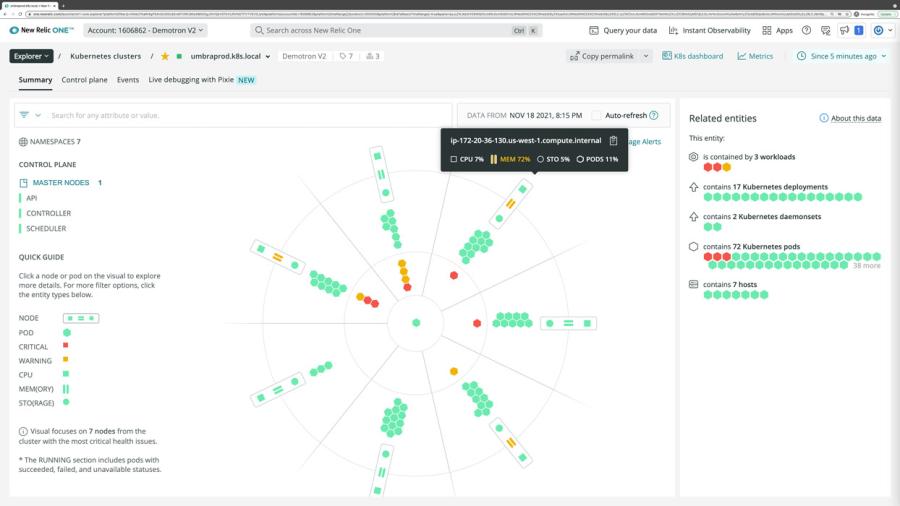Click the Manage Alerts link
The width and height of the screenshot is (900, 506).
[644, 142]
